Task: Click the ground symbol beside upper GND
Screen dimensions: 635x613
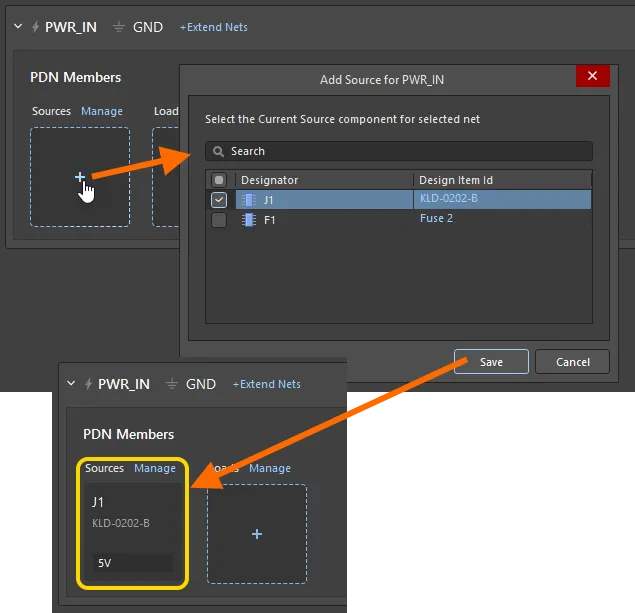Action: click(119, 27)
